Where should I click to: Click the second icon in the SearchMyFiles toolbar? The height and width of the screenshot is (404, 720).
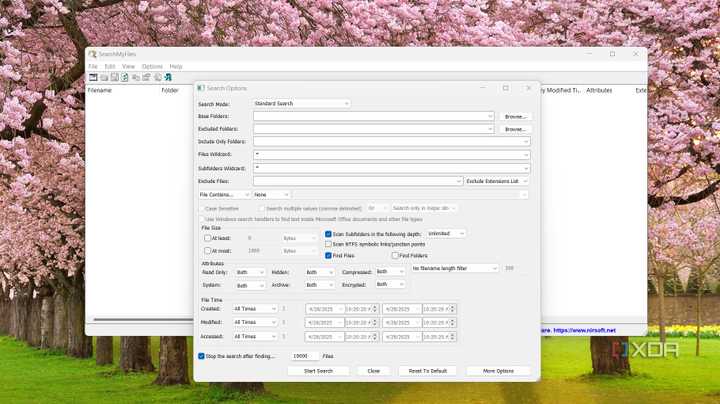pos(104,77)
